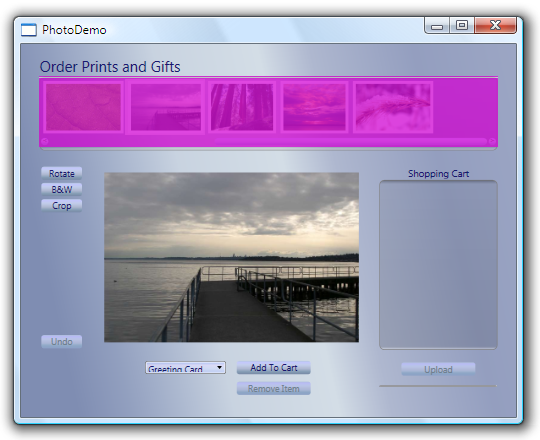The image size is (540, 440).
Task: Select the textured surface thumbnail
Action: click(x=84, y=107)
